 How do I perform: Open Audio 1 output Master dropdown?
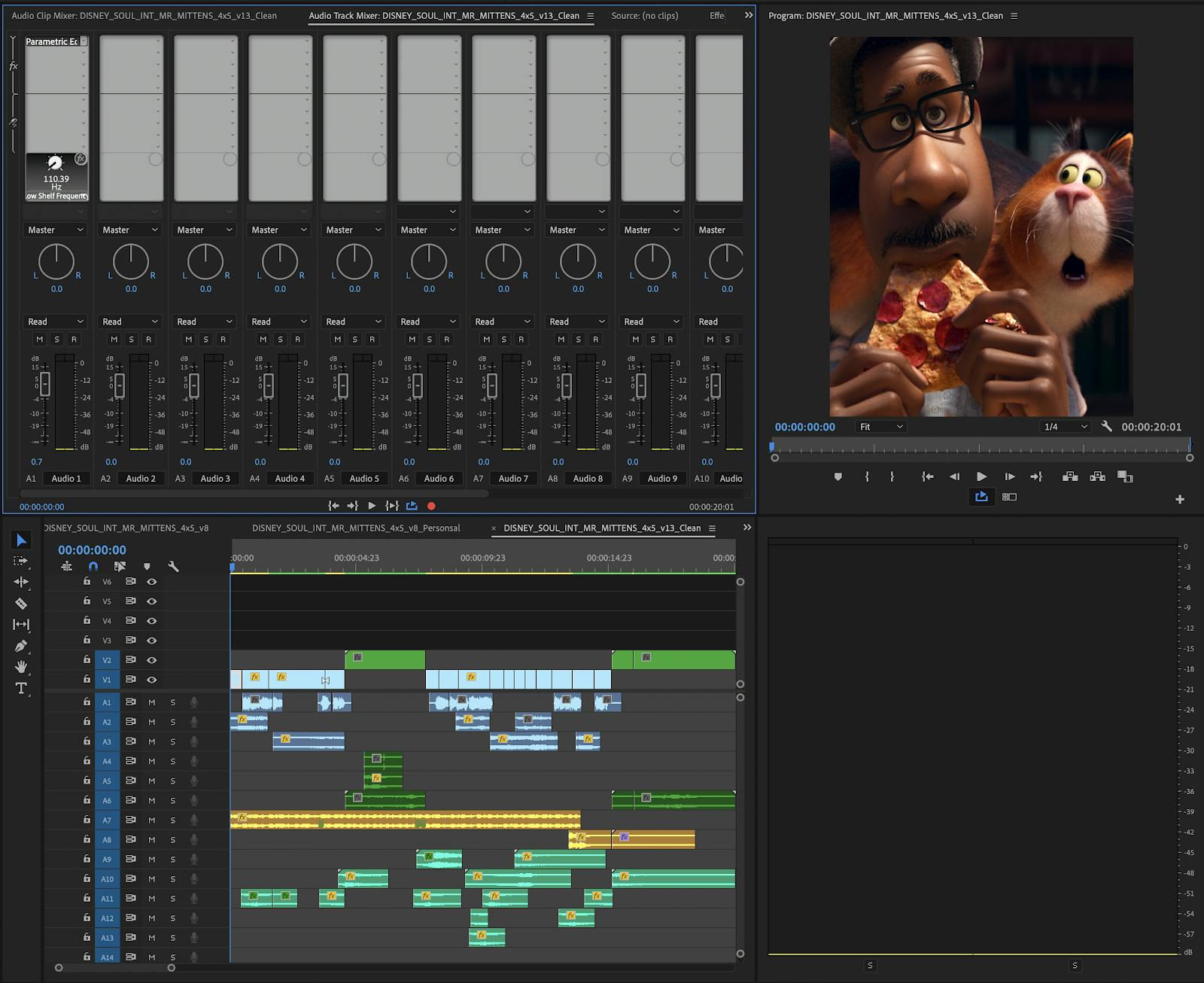tap(56, 230)
